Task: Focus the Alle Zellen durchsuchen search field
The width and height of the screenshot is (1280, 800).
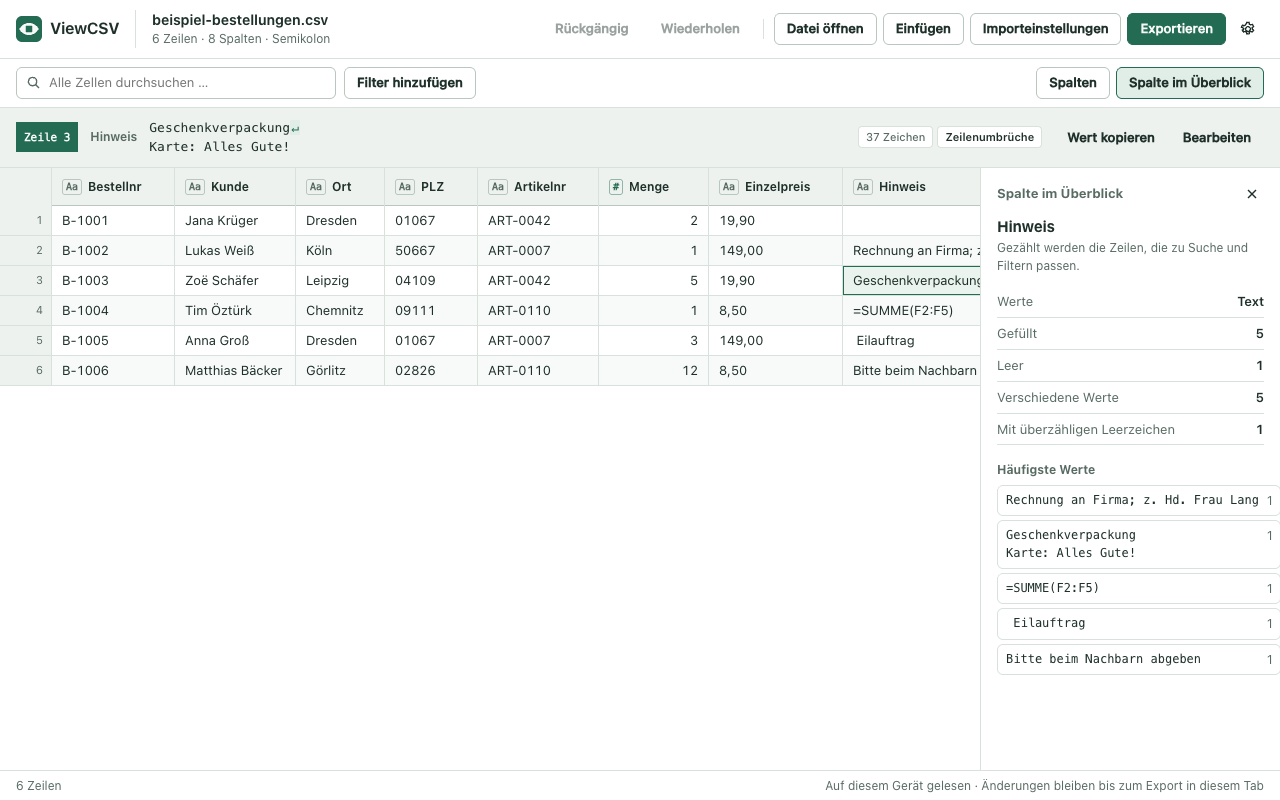Action: pos(176,83)
